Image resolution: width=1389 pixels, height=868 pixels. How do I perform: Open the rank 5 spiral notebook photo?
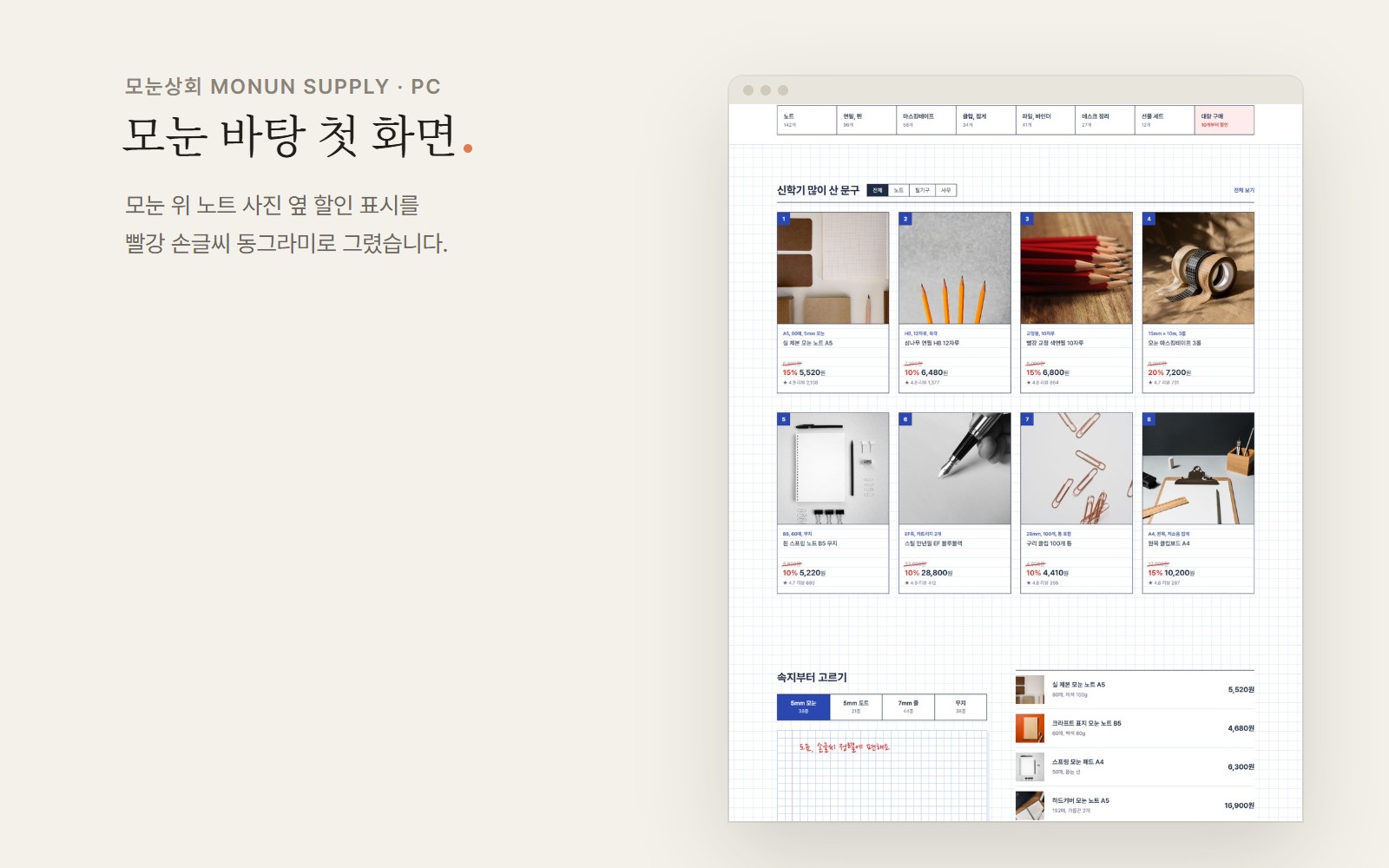pos(833,469)
